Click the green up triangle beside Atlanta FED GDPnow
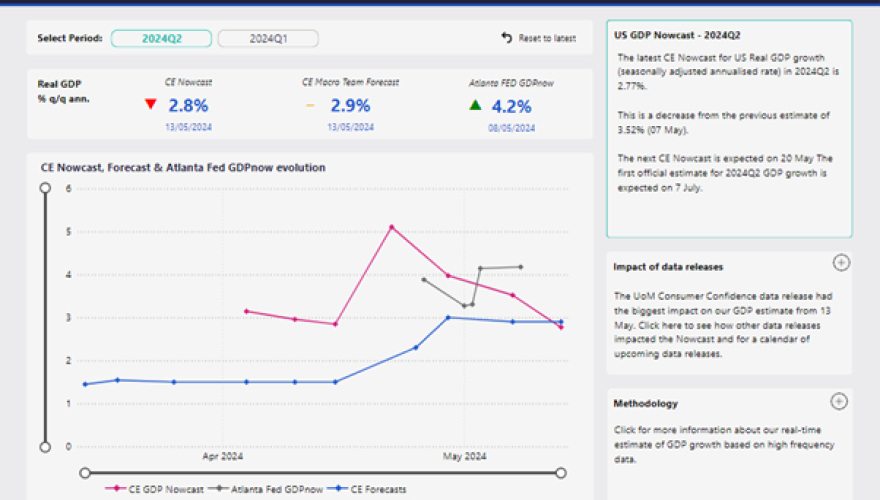The width and height of the screenshot is (880, 500). tap(475, 105)
